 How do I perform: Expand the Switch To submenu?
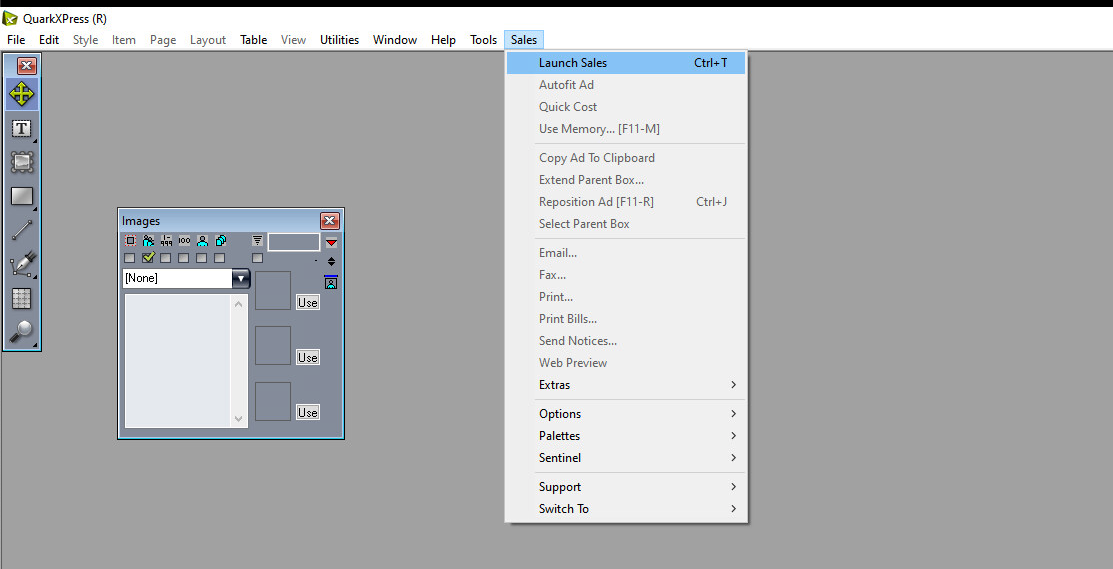(x=626, y=509)
